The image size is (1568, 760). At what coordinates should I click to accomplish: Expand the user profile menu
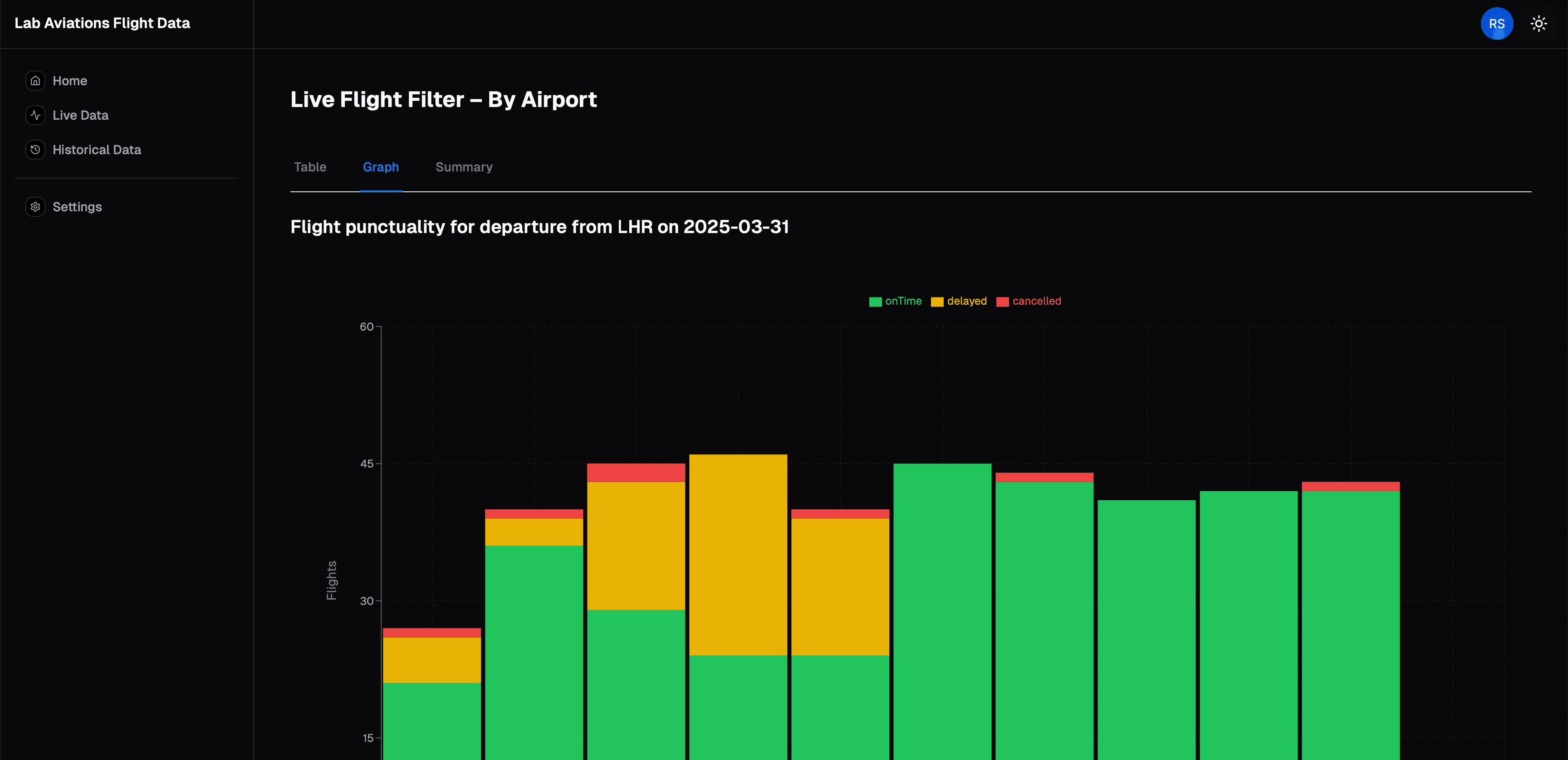[x=1497, y=23]
